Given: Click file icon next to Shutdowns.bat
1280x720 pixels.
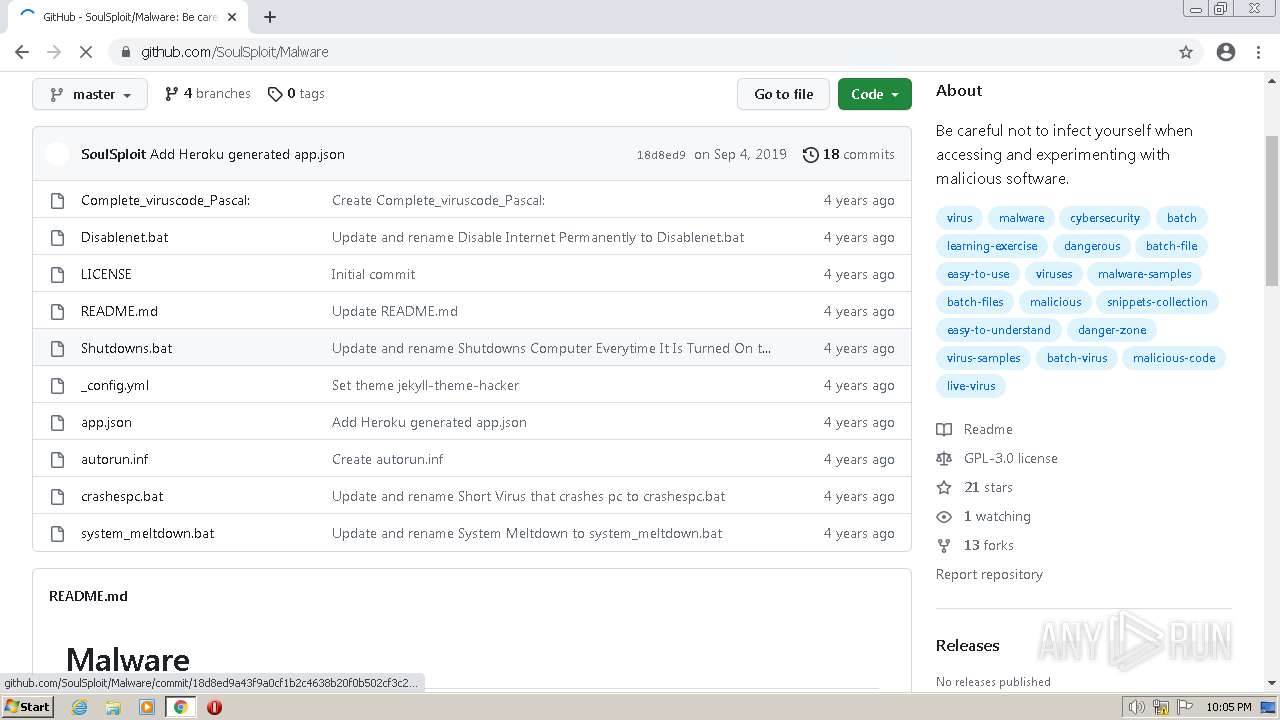Looking at the screenshot, I should click(57, 348).
